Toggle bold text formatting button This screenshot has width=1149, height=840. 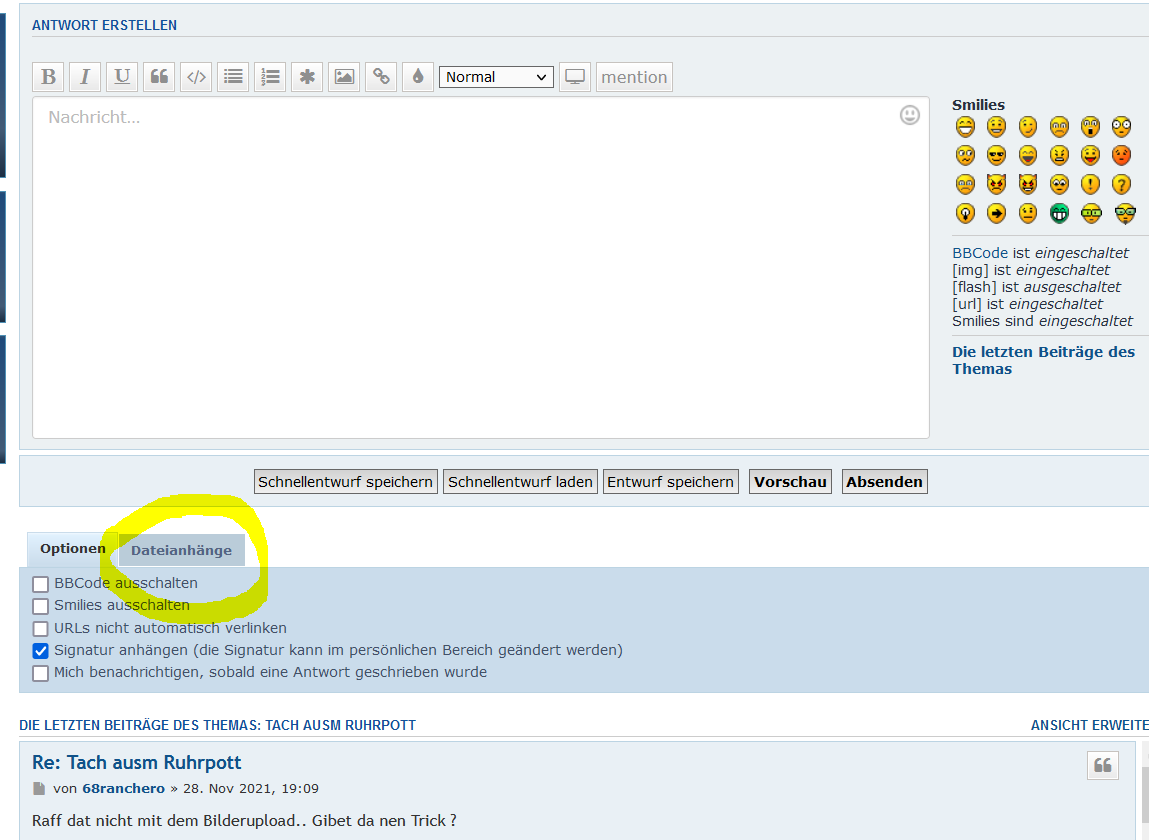[48, 77]
